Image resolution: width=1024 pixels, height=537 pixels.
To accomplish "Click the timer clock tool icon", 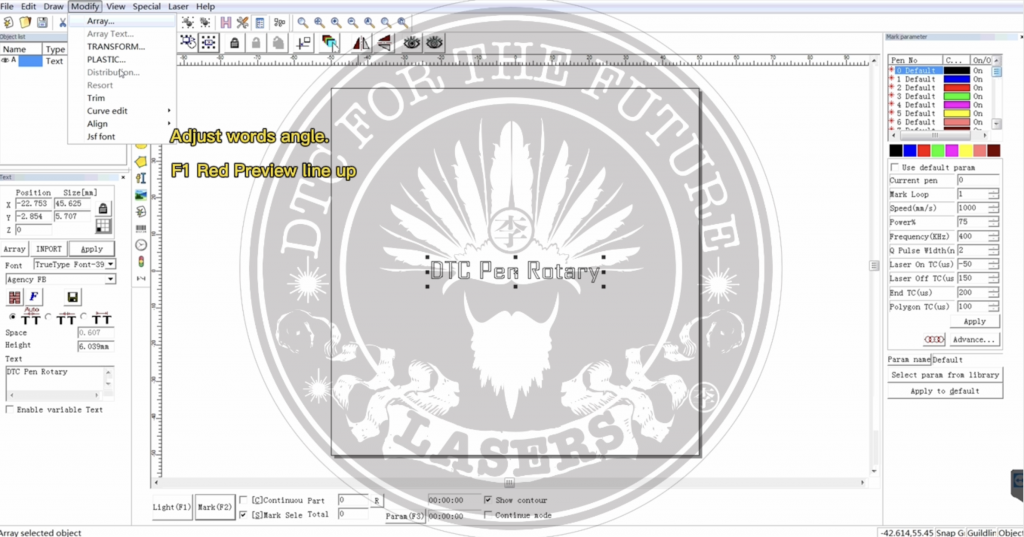I will pos(141,244).
